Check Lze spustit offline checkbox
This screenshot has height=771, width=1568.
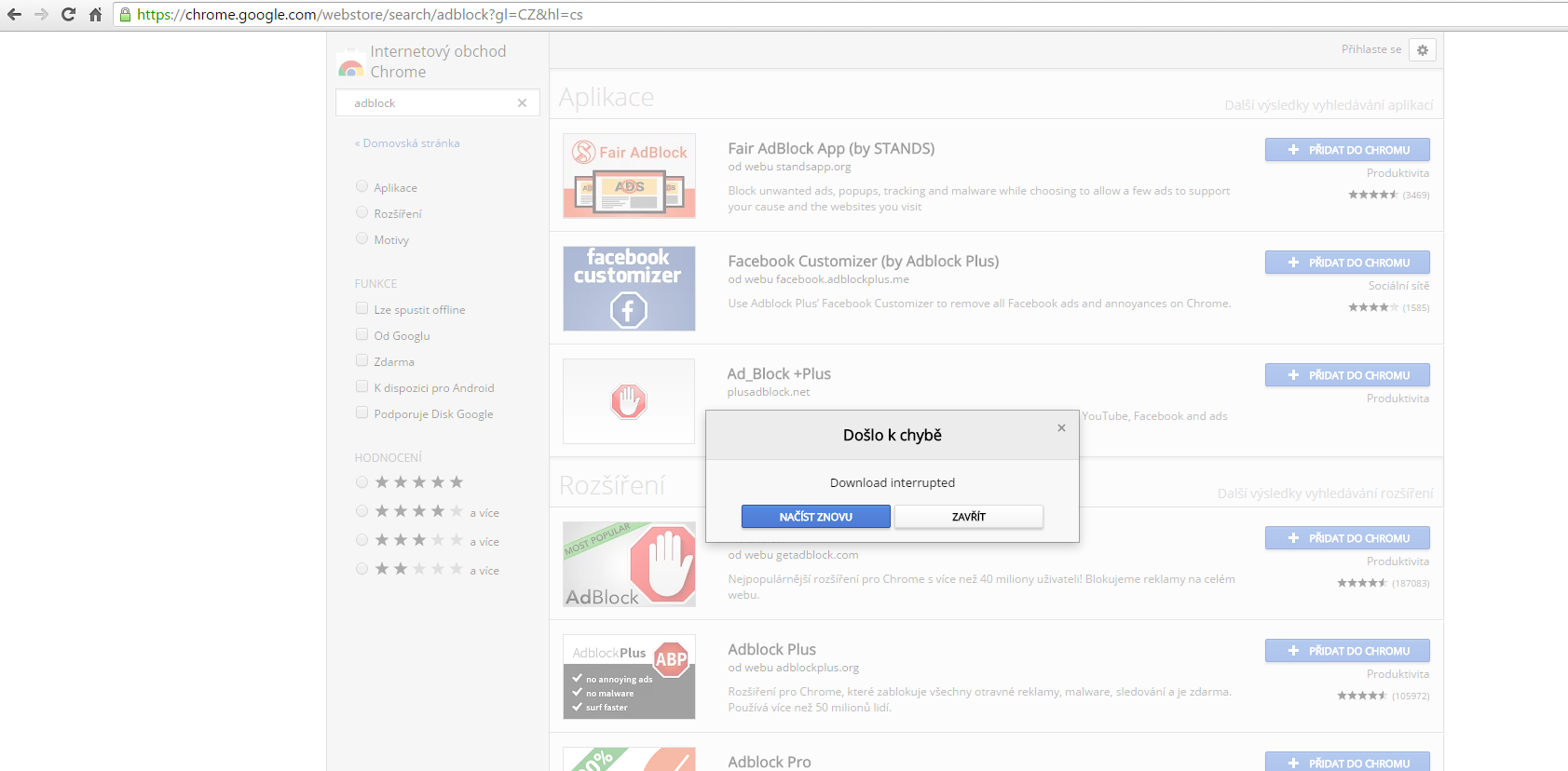tap(361, 308)
